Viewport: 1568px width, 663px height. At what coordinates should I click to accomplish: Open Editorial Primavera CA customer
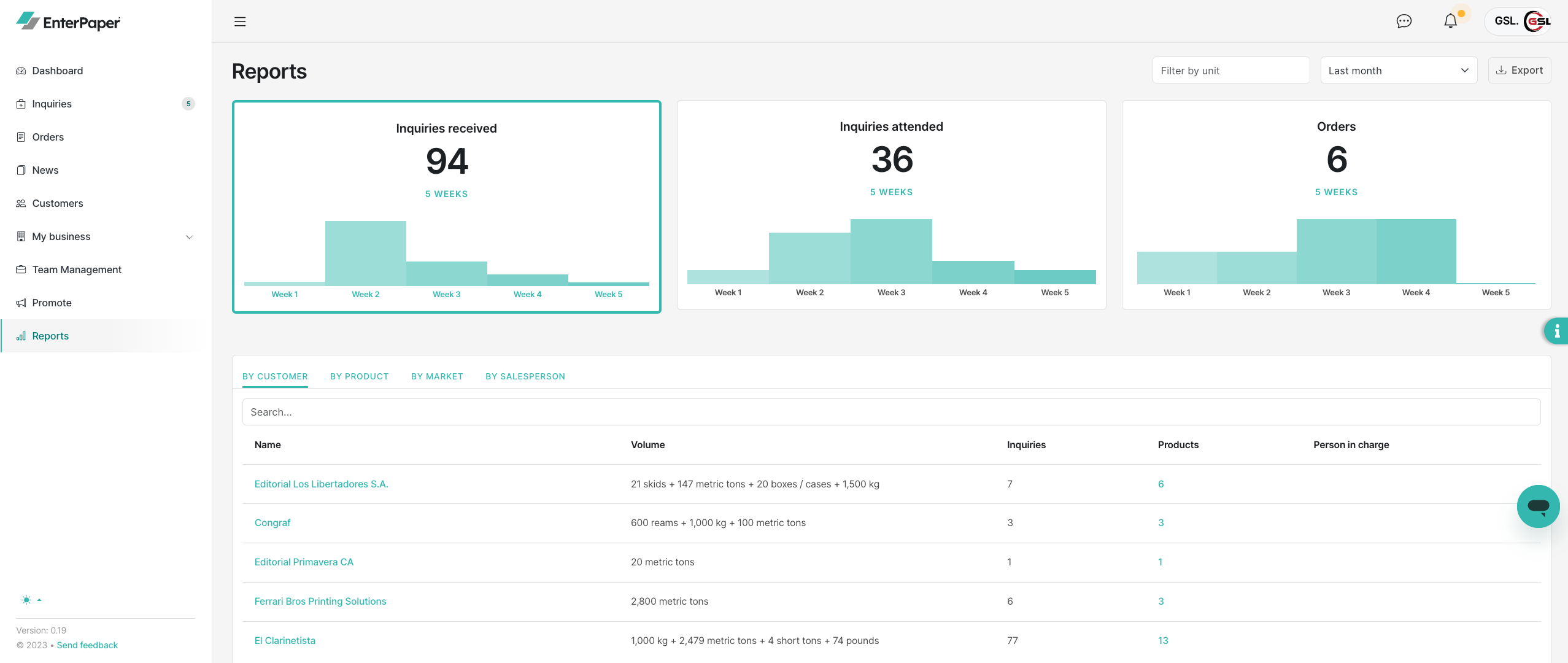(304, 562)
